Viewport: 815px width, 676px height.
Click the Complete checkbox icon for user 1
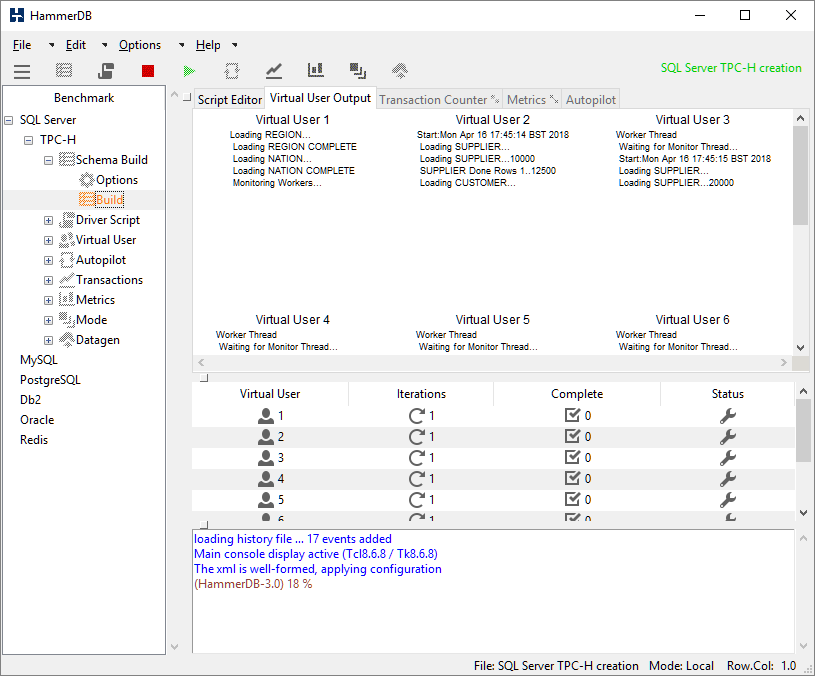[x=572, y=415]
